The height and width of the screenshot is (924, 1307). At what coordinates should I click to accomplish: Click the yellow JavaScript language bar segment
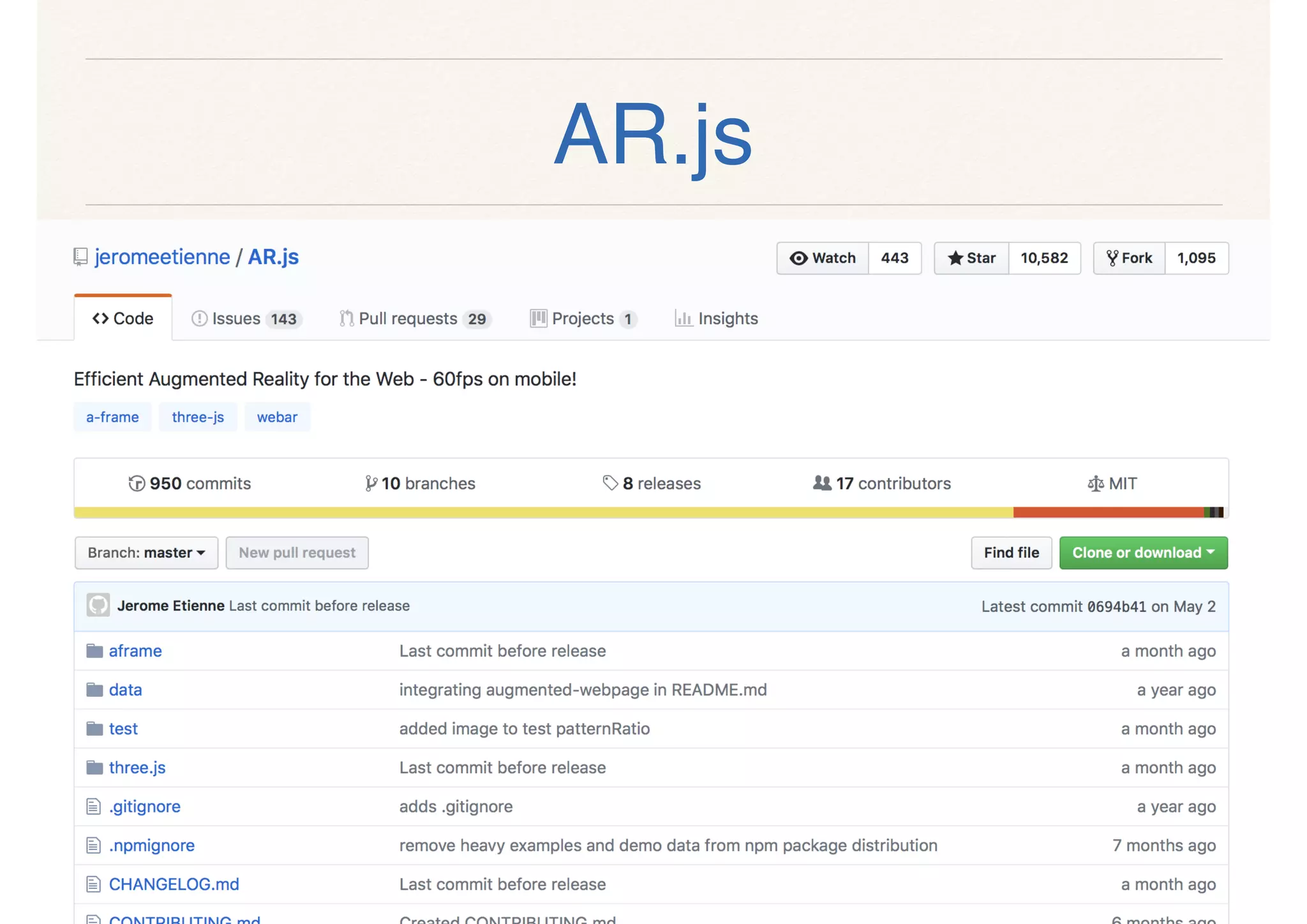(x=544, y=512)
